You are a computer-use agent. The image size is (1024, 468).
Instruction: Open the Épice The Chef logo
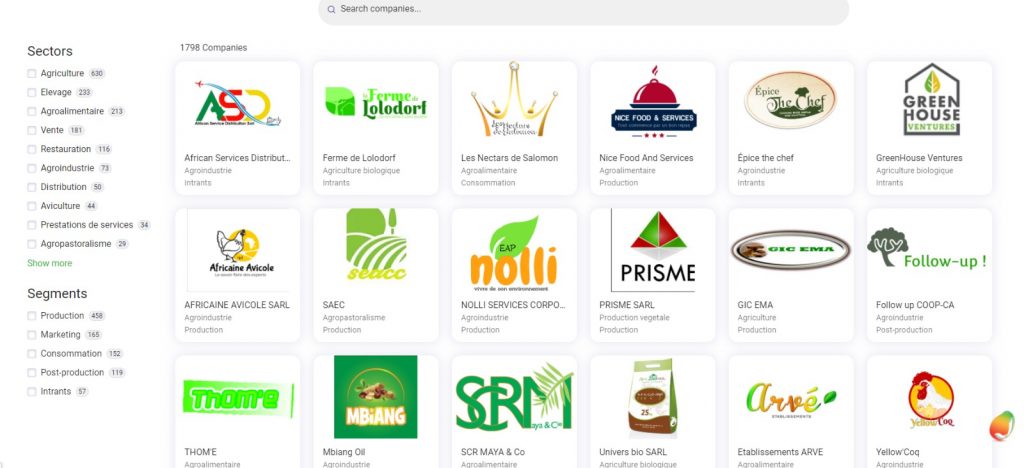click(x=790, y=100)
